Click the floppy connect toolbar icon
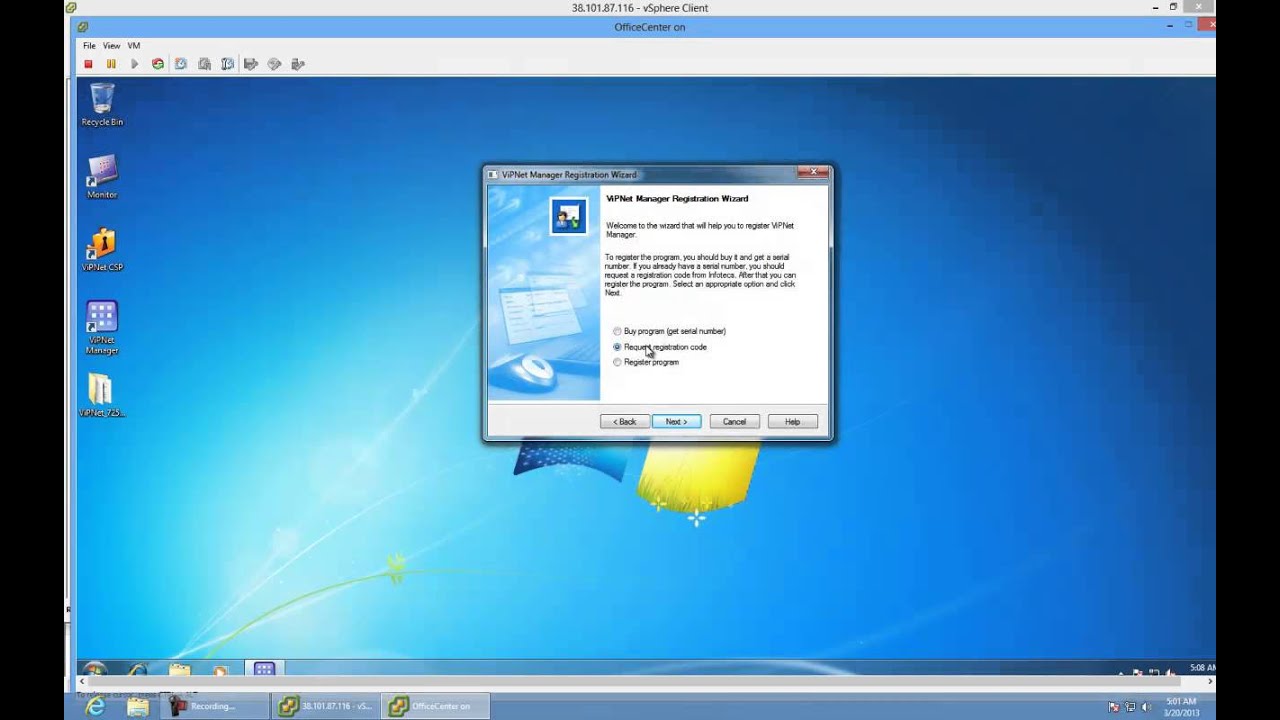 tap(251, 64)
